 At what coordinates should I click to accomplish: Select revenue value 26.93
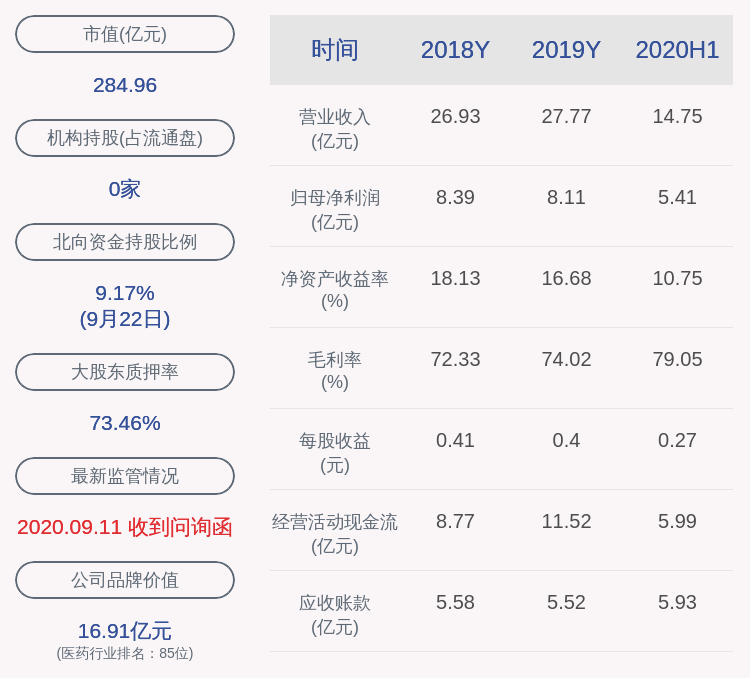pyautogui.click(x=455, y=116)
